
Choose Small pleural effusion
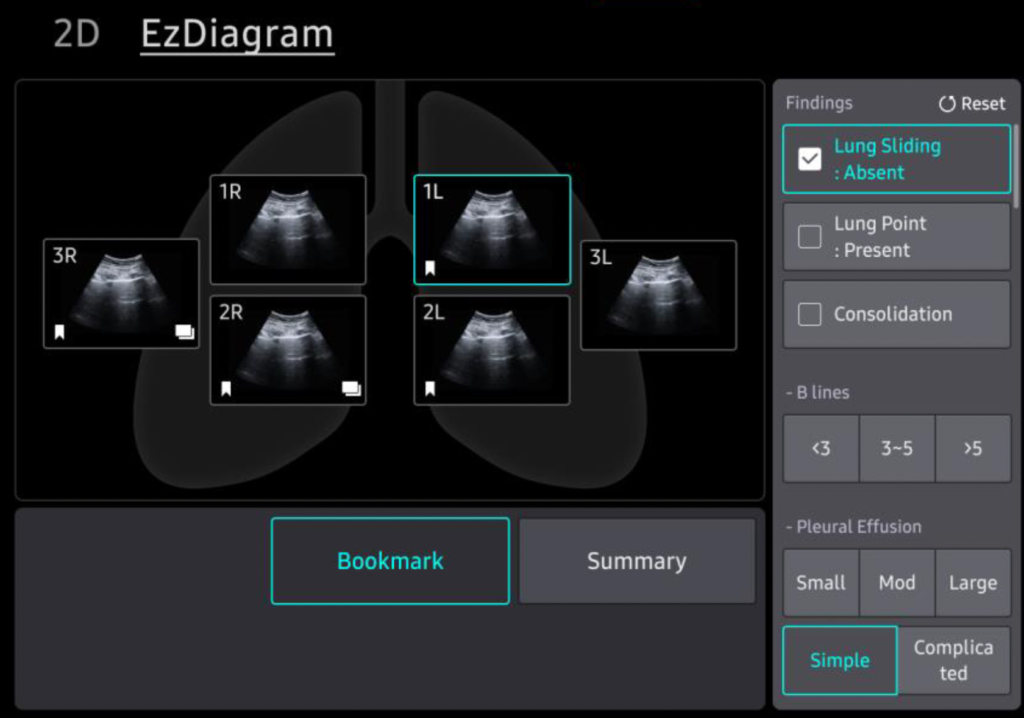(x=821, y=582)
